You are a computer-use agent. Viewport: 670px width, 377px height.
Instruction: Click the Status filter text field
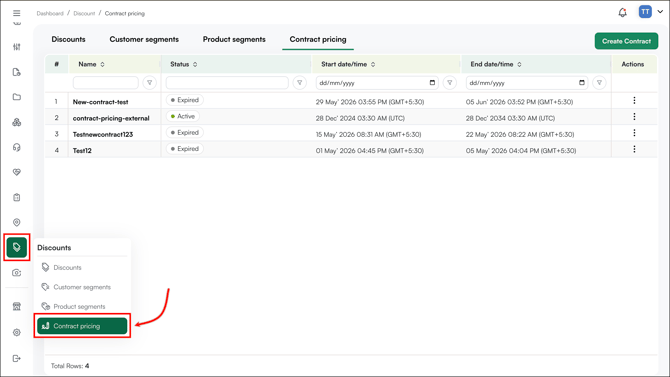pos(227,82)
